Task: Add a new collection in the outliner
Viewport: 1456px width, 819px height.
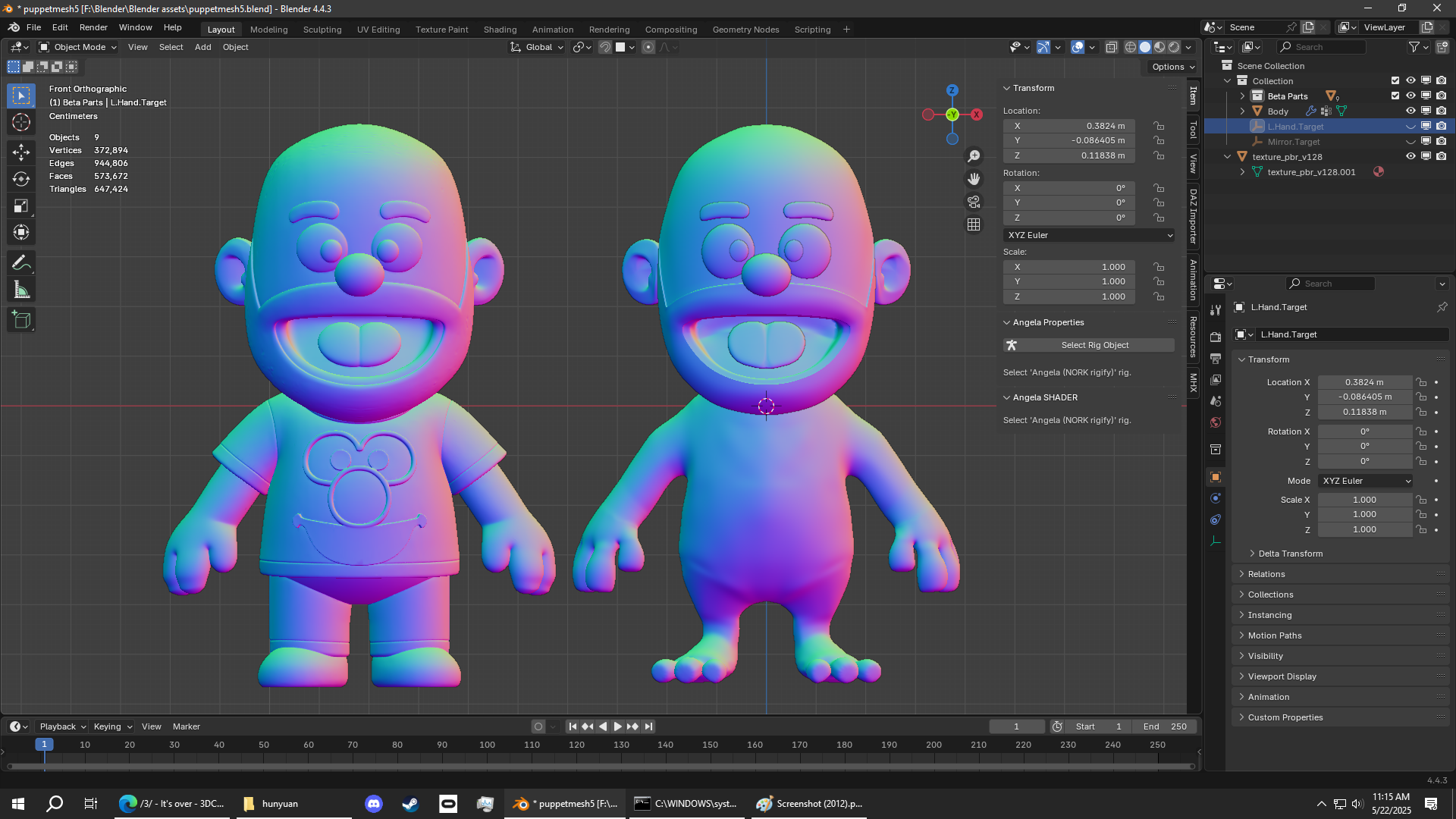Action: [1442, 47]
